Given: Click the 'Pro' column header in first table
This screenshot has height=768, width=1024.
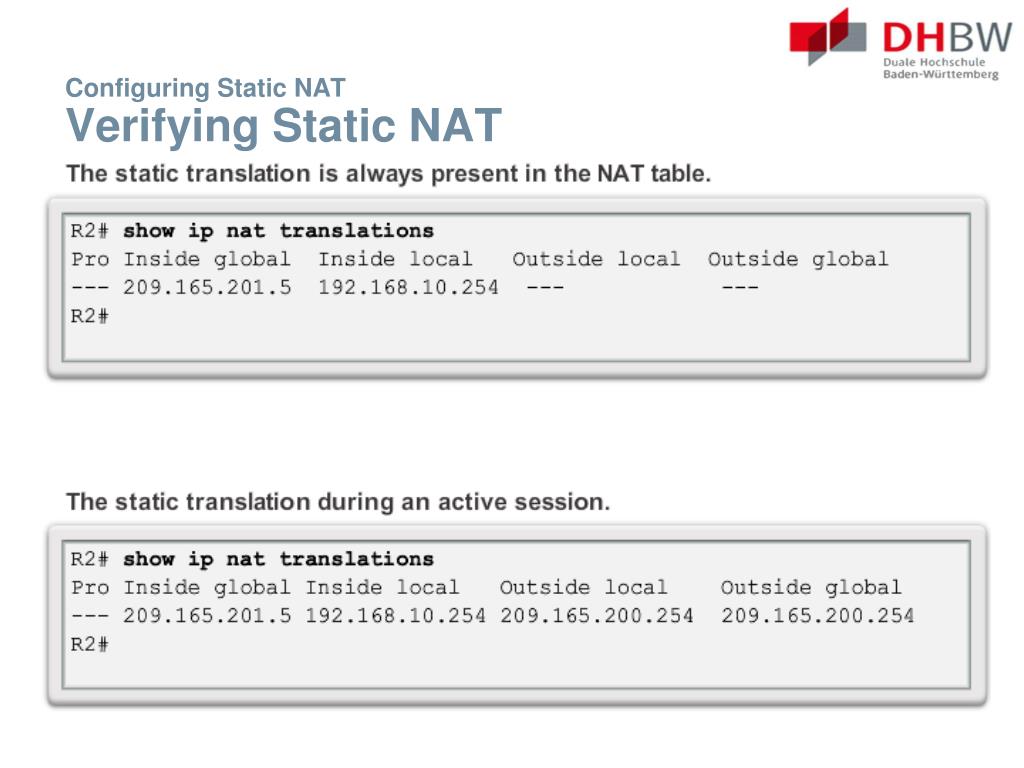Looking at the screenshot, I should pos(90,259).
